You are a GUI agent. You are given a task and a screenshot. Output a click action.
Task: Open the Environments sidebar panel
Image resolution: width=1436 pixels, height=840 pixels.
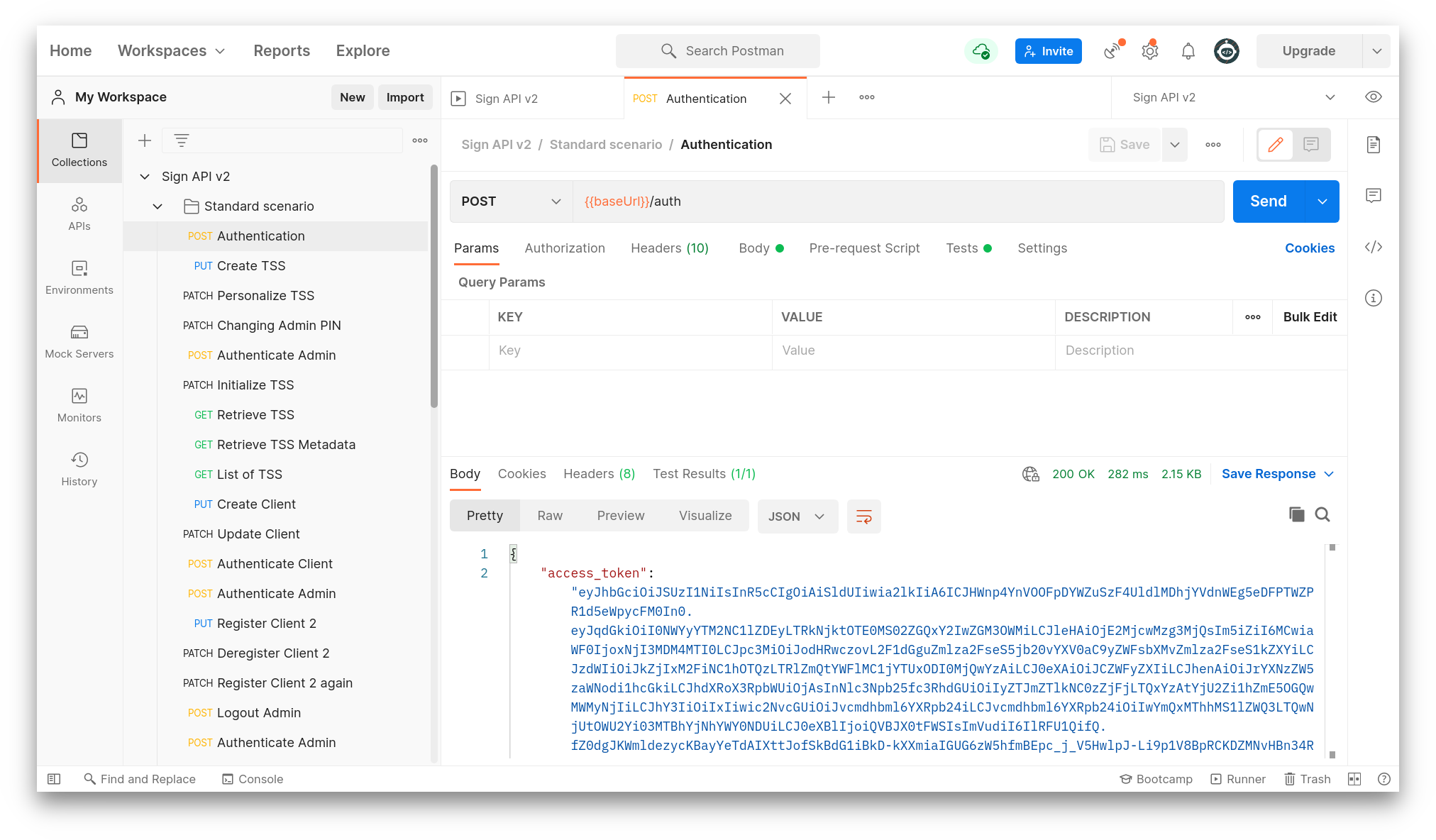pos(79,277)
